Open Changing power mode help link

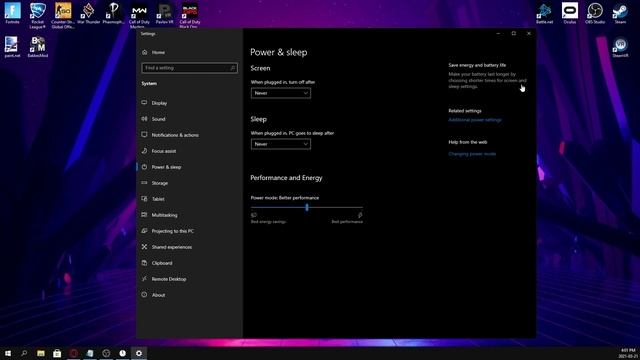click(x=472, y=154)
